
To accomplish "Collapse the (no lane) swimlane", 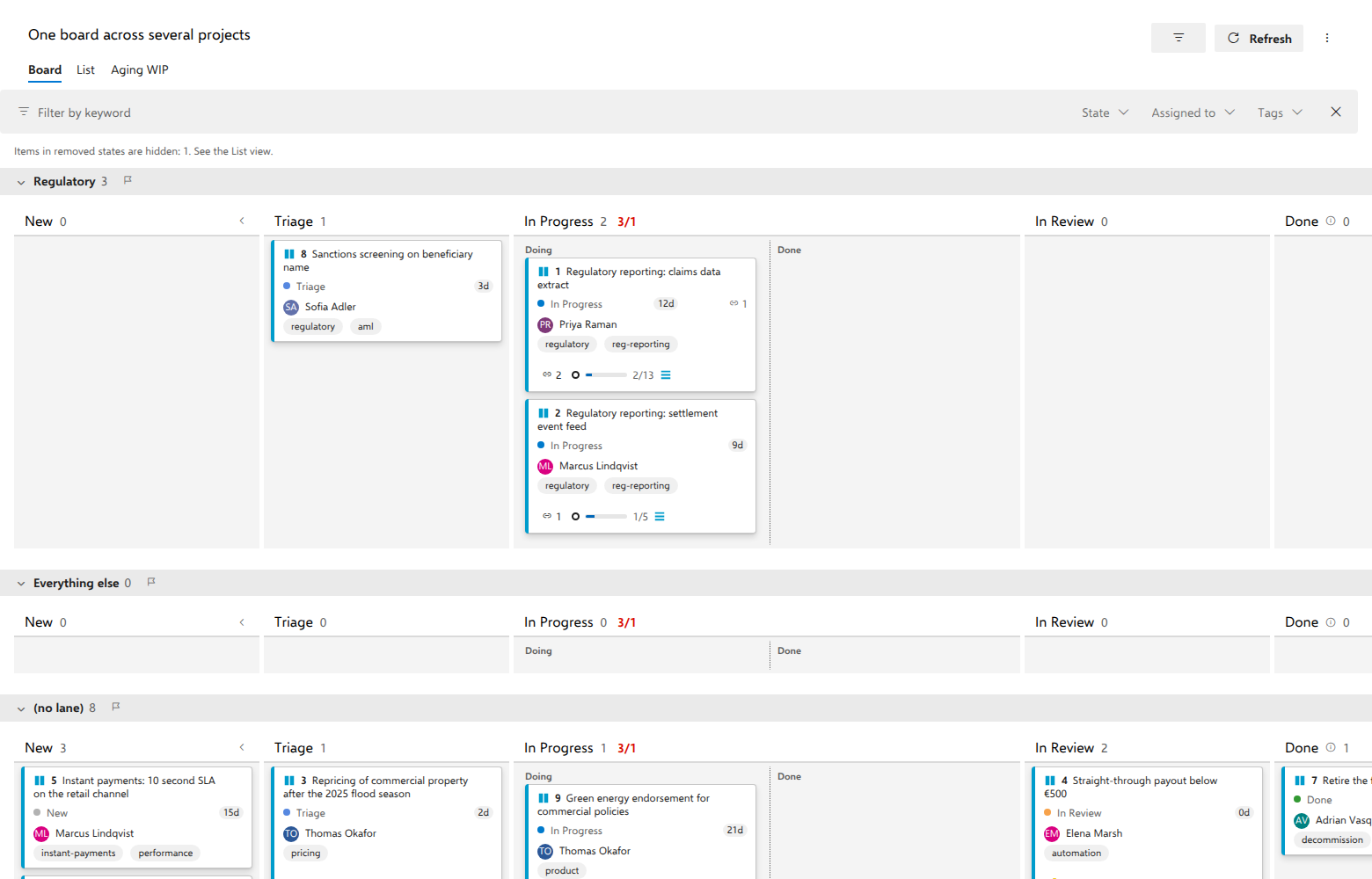I will [21, 708].
